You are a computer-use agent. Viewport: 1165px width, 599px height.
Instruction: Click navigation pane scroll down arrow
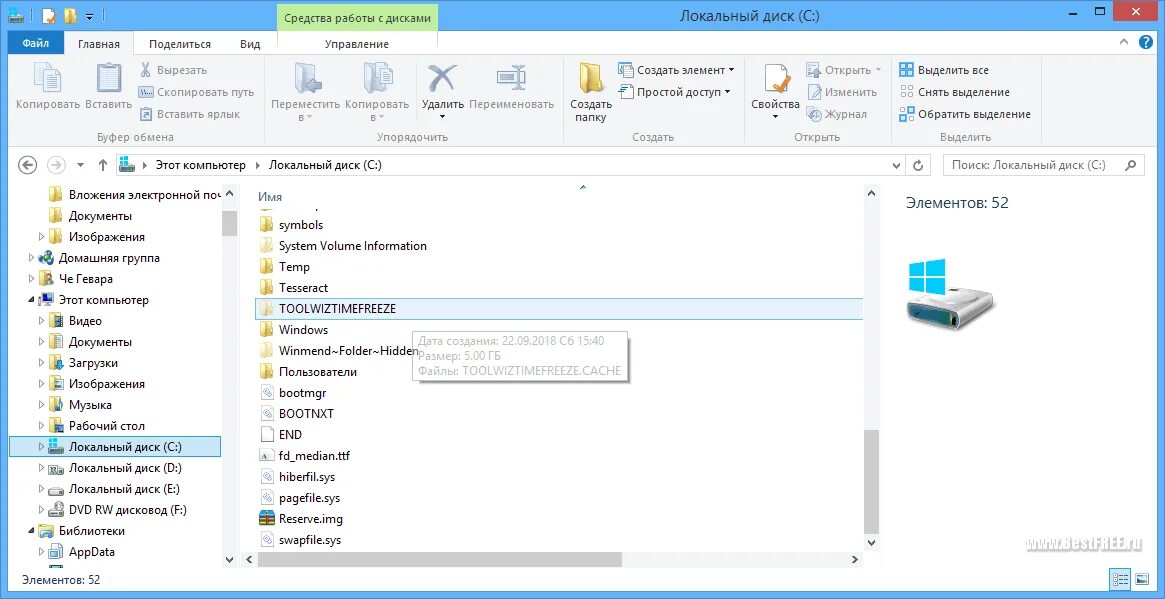coord(230,559)
